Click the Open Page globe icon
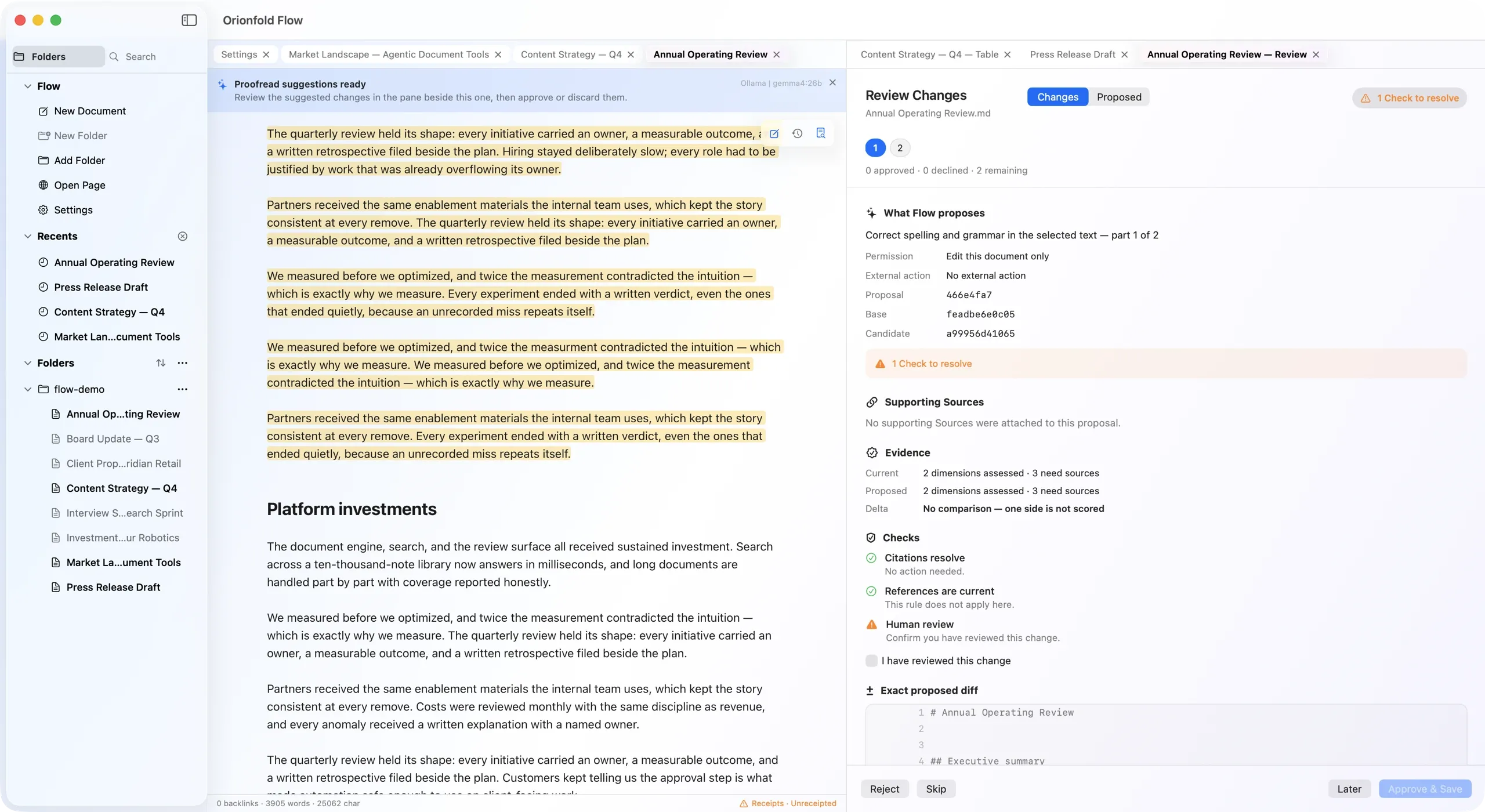The height and width of the screenshot is (812, 1485). point(43,185)
